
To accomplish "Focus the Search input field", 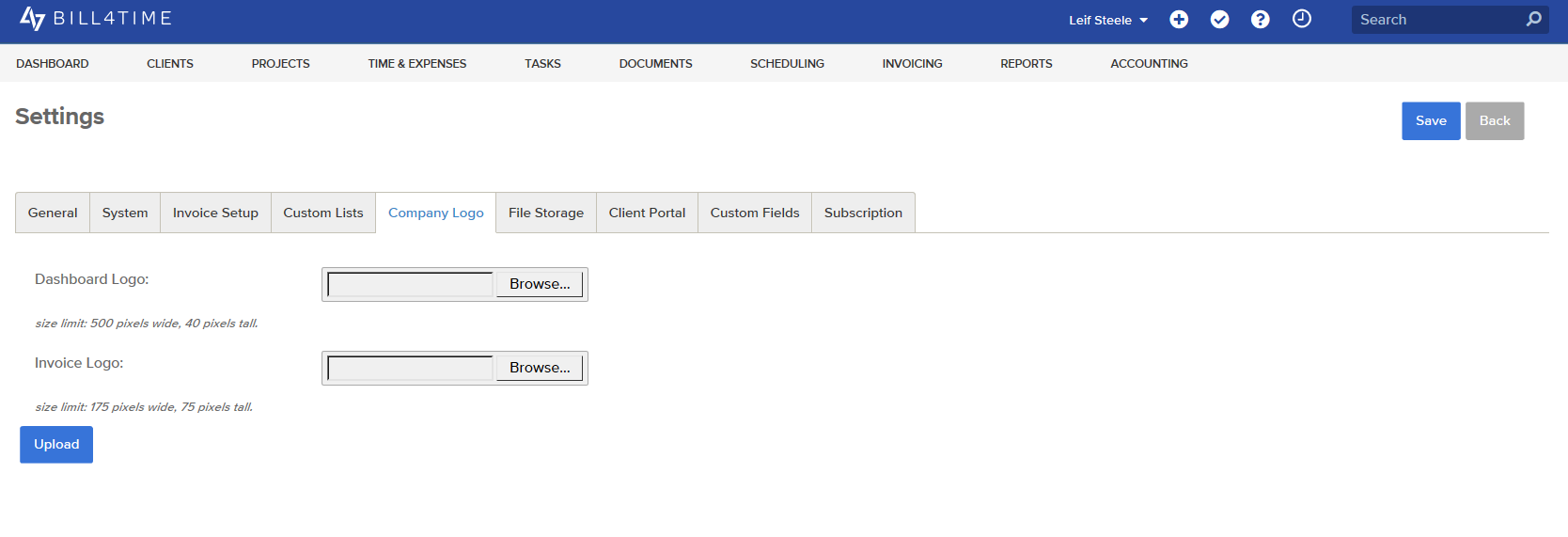I will [1438, 20].
